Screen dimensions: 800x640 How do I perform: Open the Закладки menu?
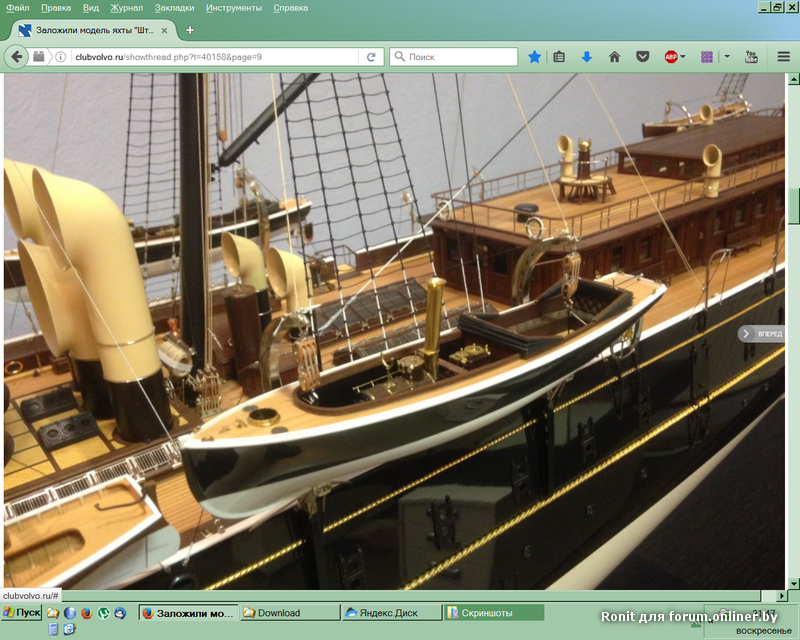[175, 7]
